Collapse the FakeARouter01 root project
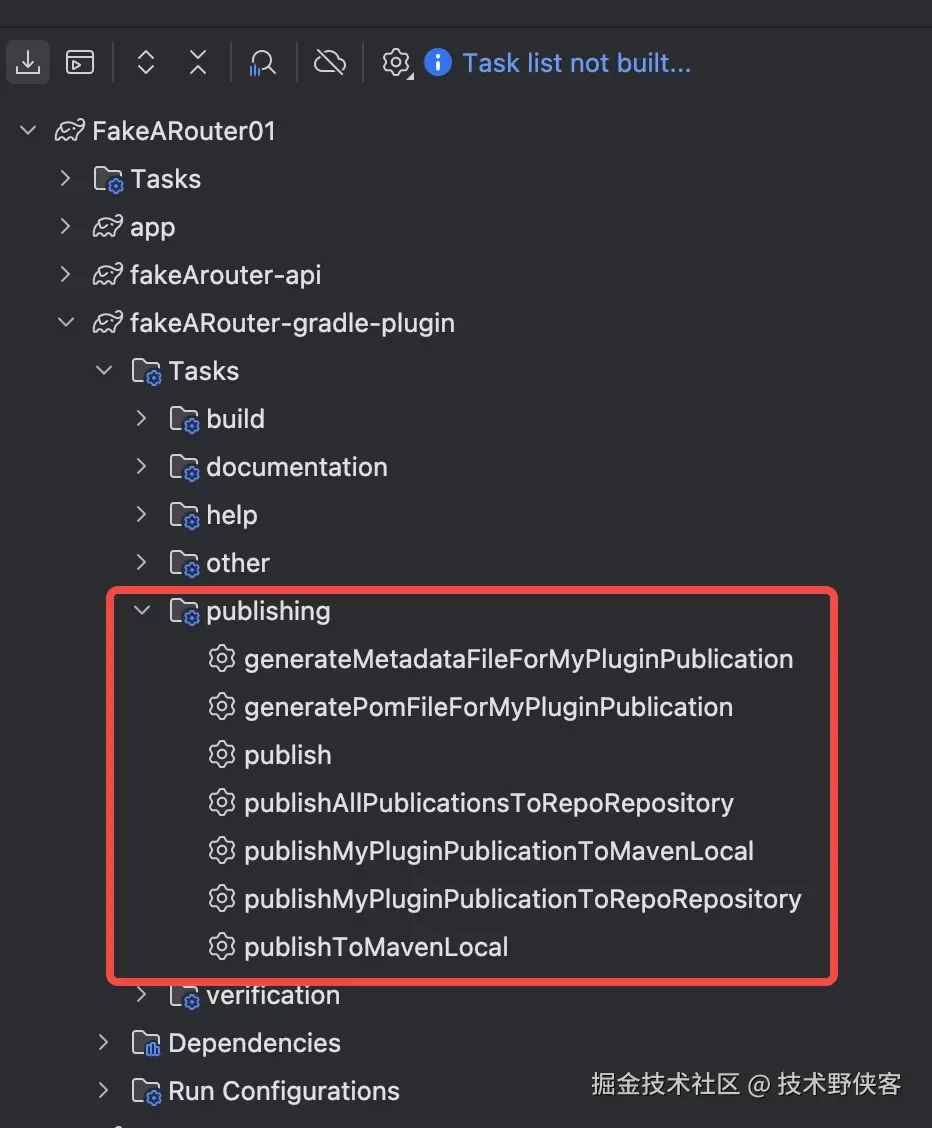This screenshot has width=932, height=1128. (28, 131)
